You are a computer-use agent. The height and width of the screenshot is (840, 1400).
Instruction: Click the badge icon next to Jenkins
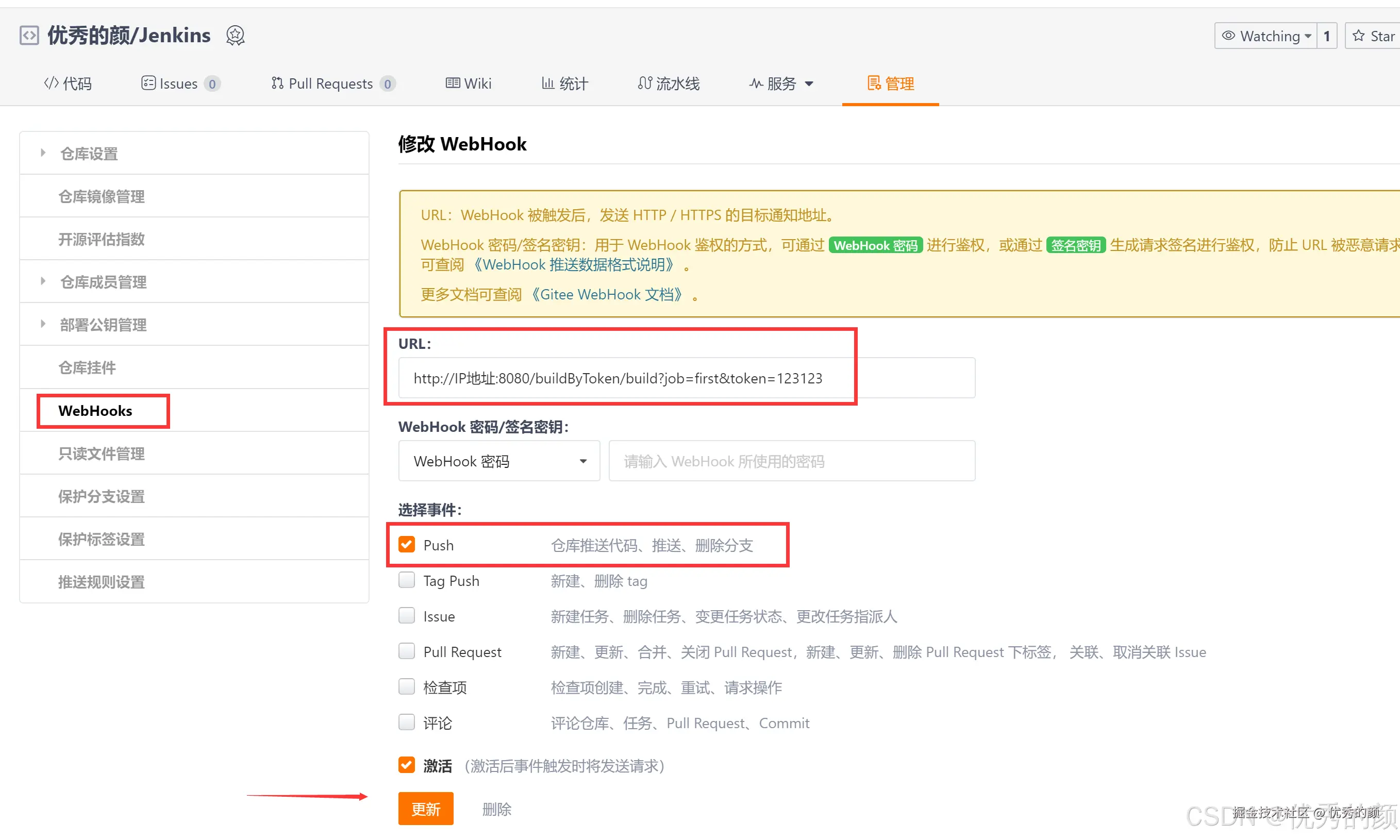[x=236, y=35]
